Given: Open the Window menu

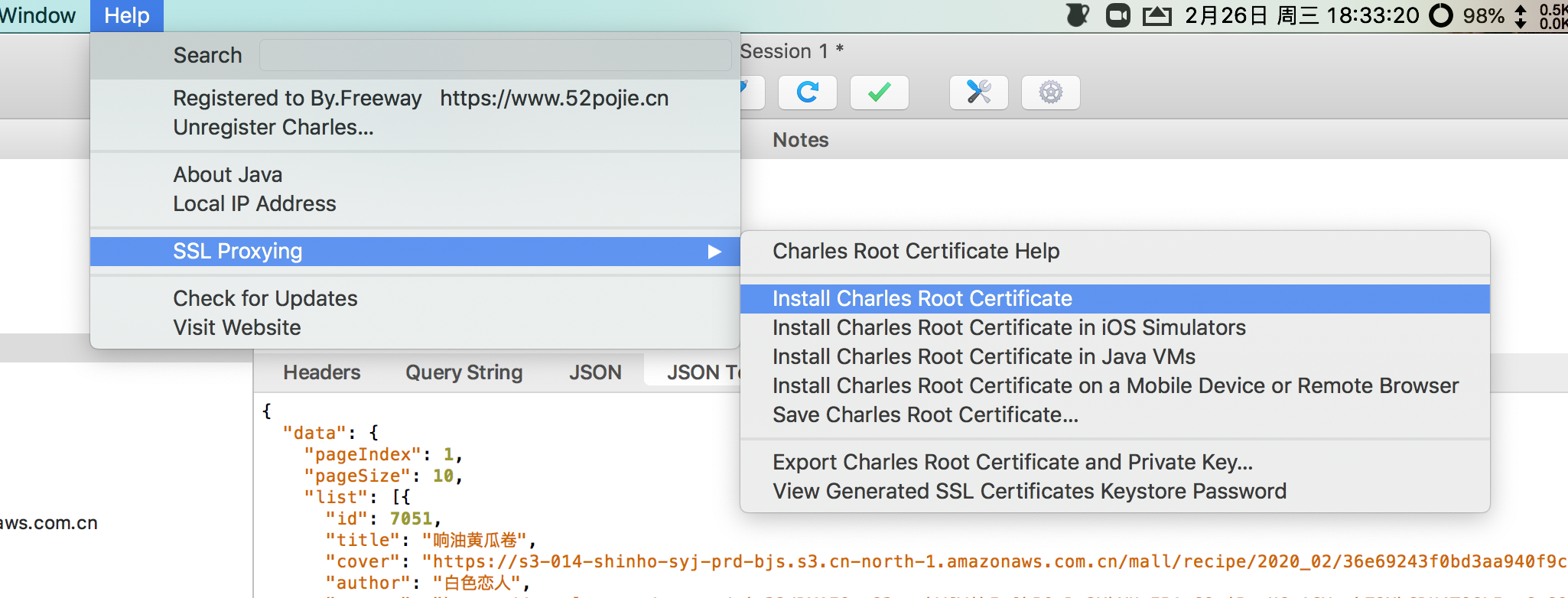Looking at the screenshot, I should [38, 15].
